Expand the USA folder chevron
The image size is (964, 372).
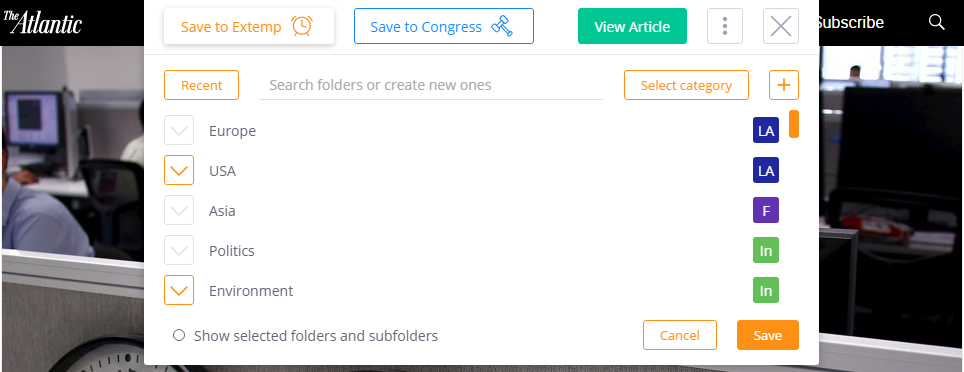tap(179, 170)
